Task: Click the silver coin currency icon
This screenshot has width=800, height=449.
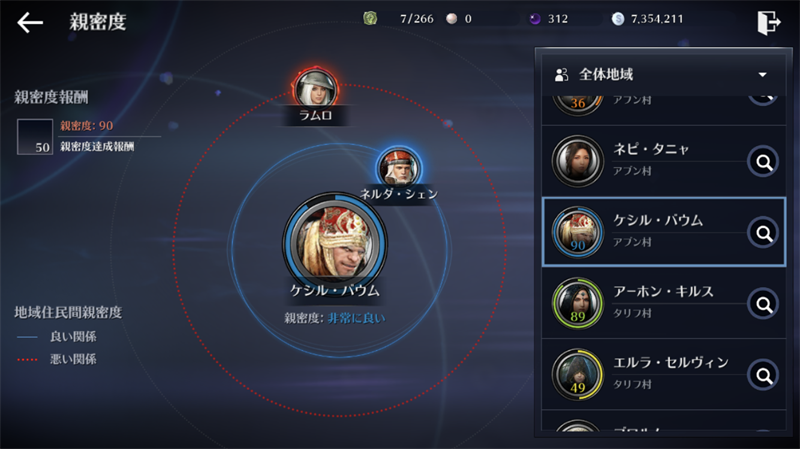Action: click(617, 19)
